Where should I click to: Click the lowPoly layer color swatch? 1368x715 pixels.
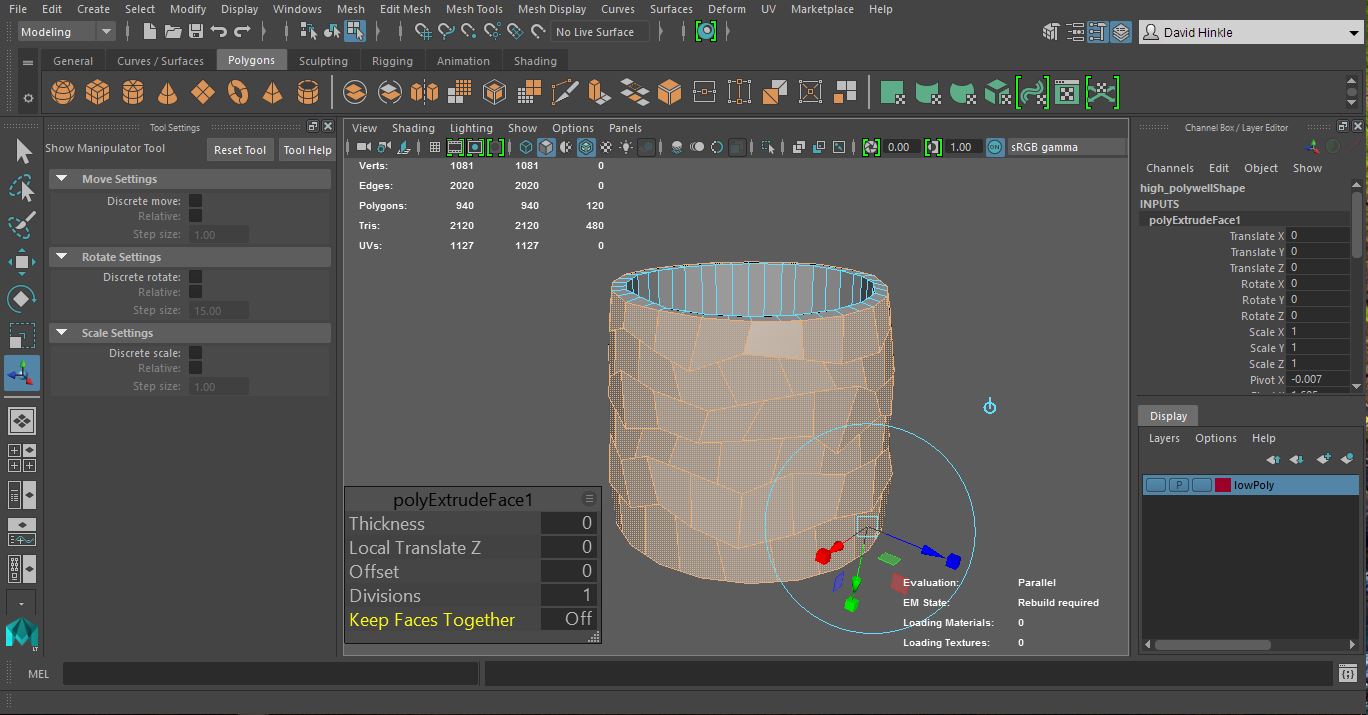[1222, 485]
